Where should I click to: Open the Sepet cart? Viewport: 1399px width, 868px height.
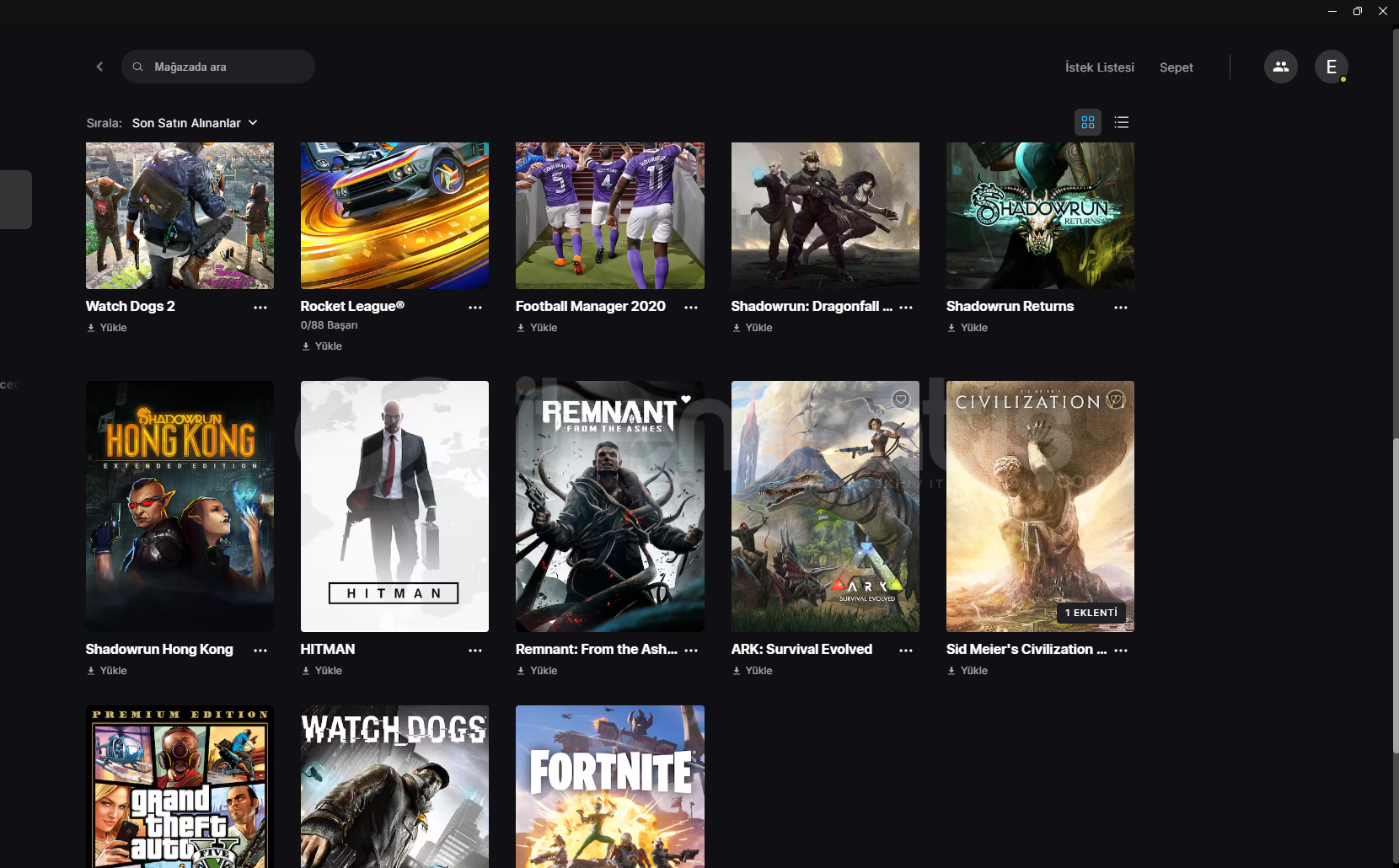1176,67
